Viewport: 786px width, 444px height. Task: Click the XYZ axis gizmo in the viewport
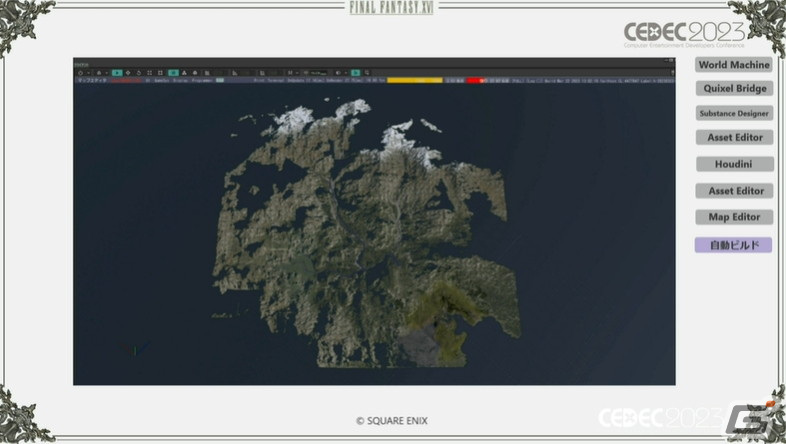click(134, 349)
